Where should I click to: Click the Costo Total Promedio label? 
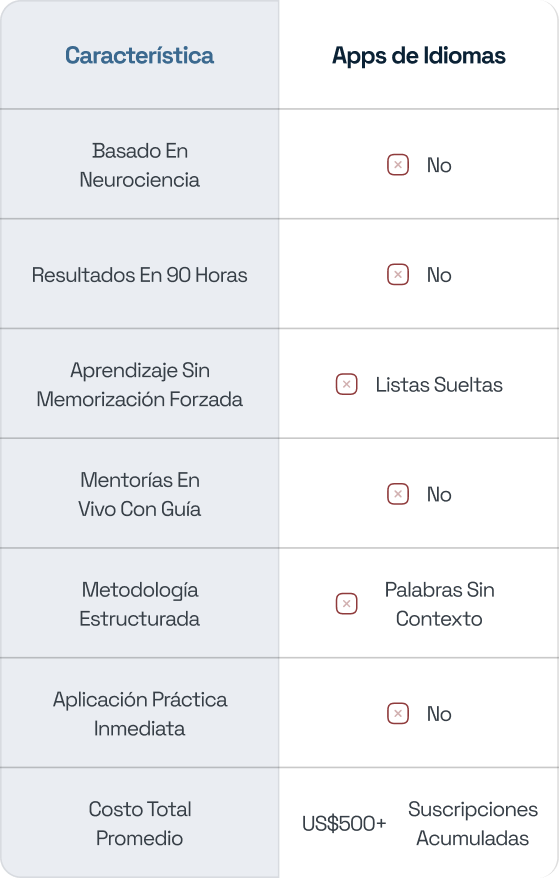pyautogui.click(x=139, y=824)
